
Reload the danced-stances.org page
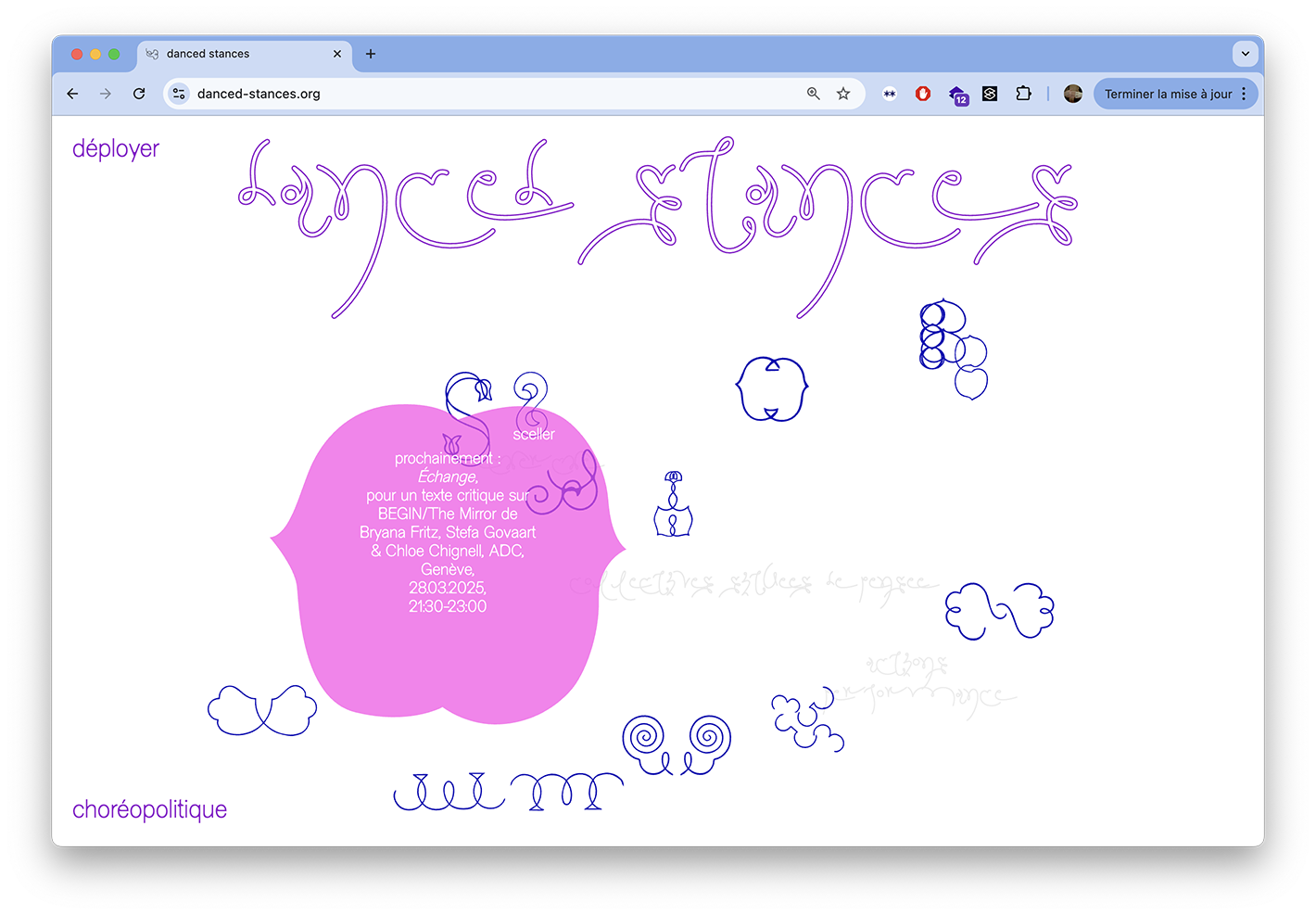[x=139, y=94]
